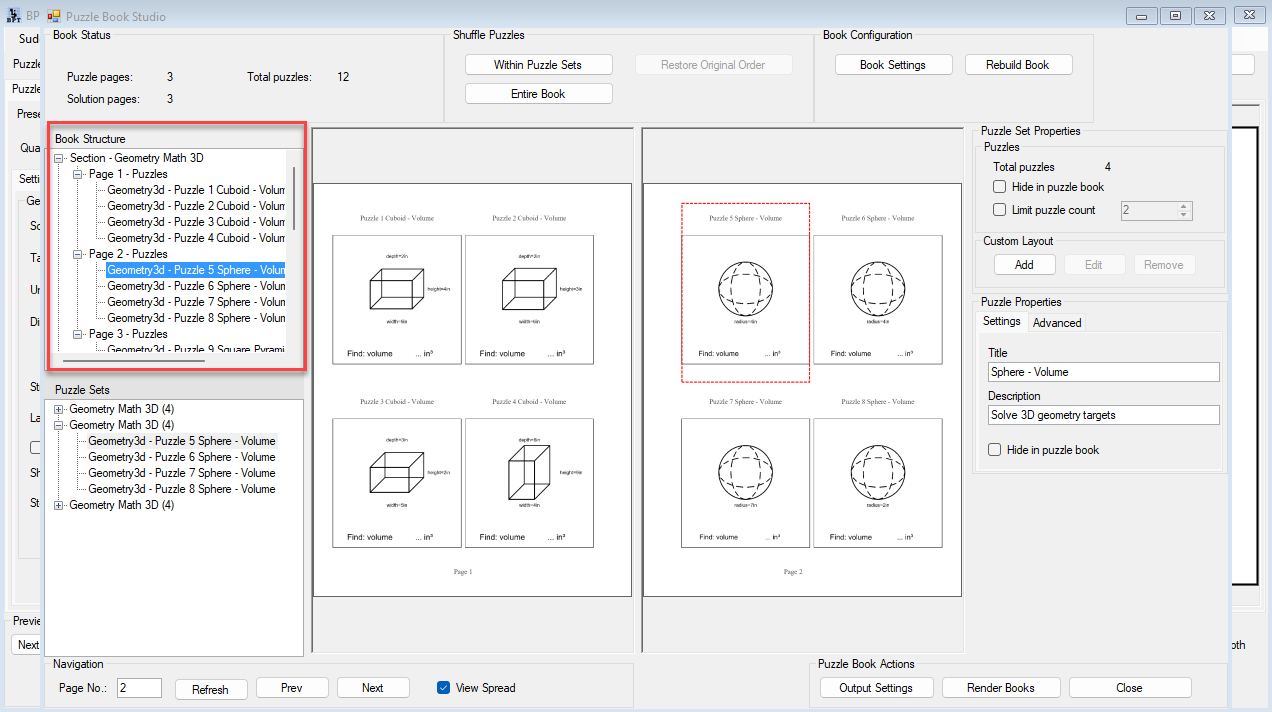
Task: Collapse the Page 1 - Puzzles tree node
Action: tap(77, 174)
